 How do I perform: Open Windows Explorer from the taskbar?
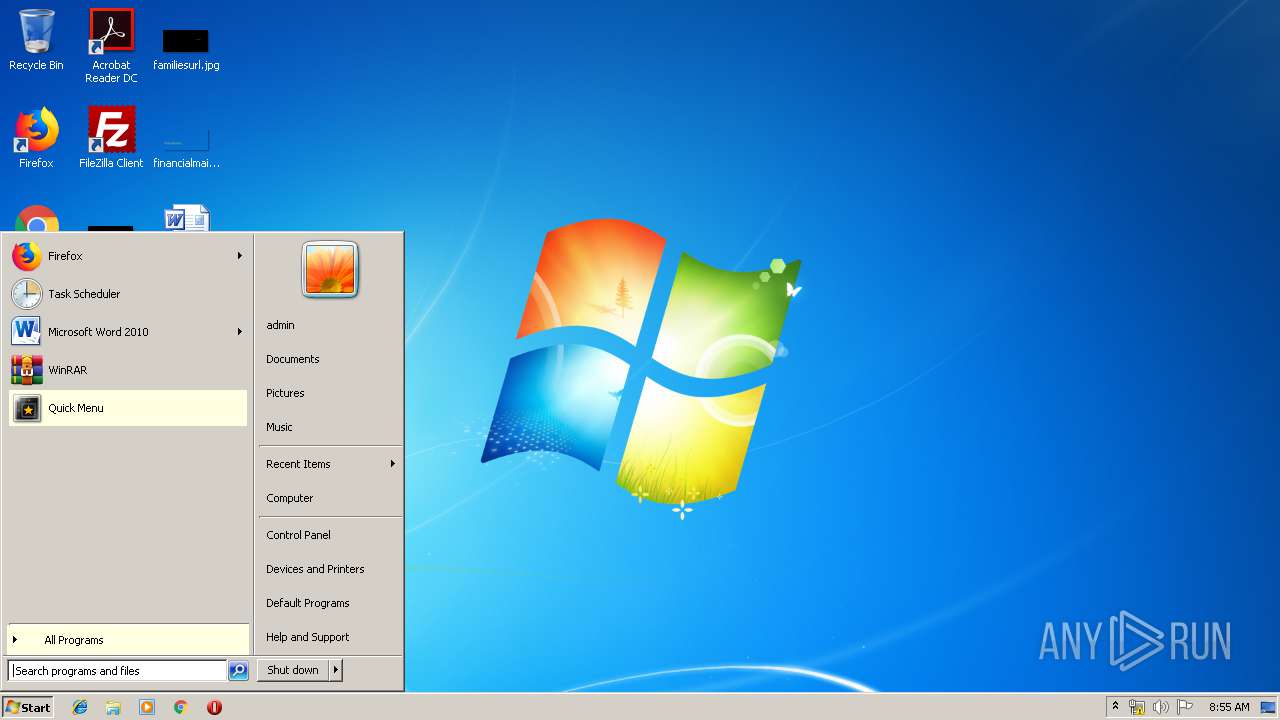(x=113, y=707)
